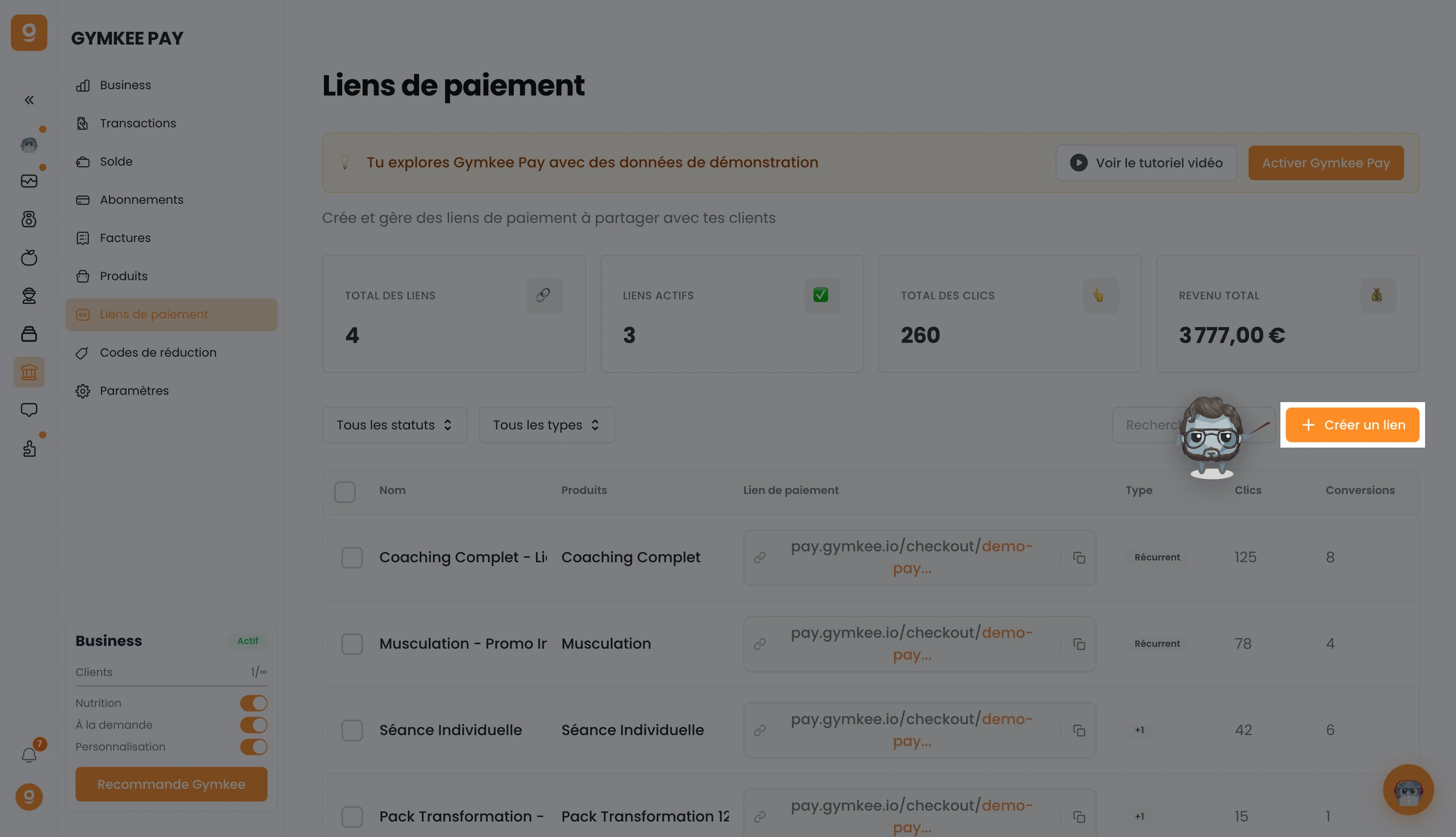This screenshot has width=1456, height=837.
Task: Click the Nom column header
Action: [x=393, y=490]
